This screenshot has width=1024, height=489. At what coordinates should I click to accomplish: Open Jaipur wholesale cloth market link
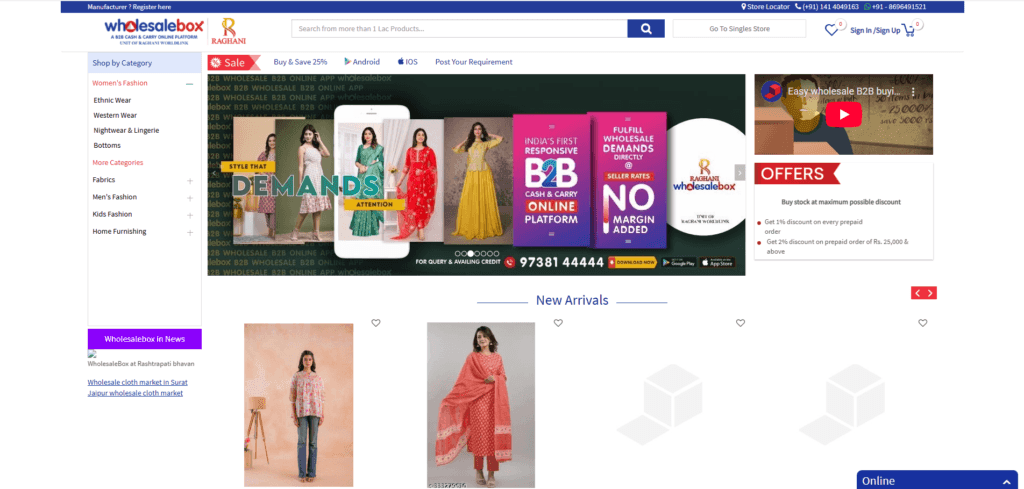(135, 393)
